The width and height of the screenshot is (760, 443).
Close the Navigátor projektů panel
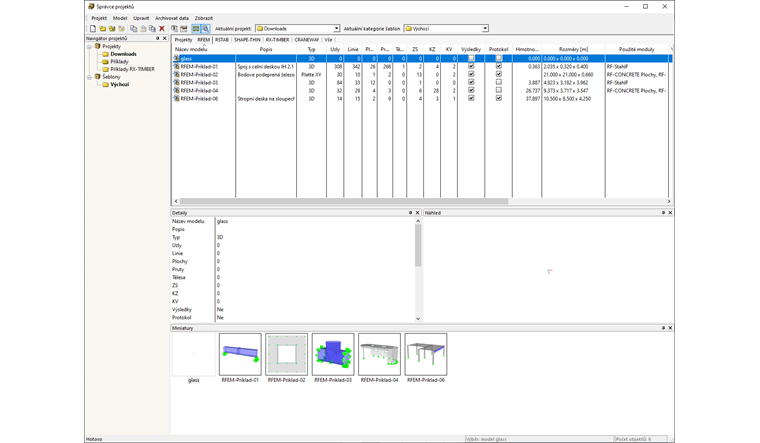[165, 38]
